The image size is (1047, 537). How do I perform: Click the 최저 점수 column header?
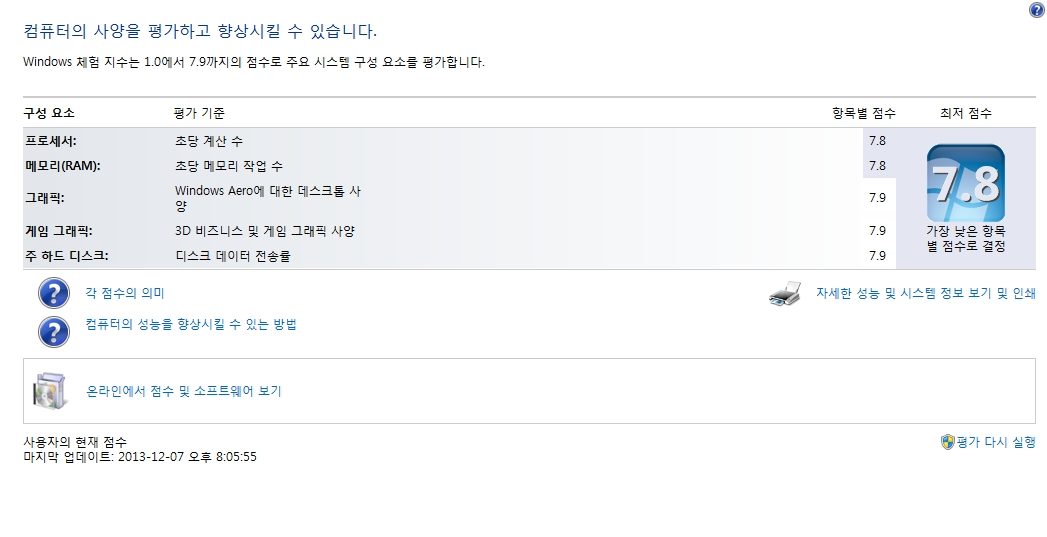coord(966,114)
